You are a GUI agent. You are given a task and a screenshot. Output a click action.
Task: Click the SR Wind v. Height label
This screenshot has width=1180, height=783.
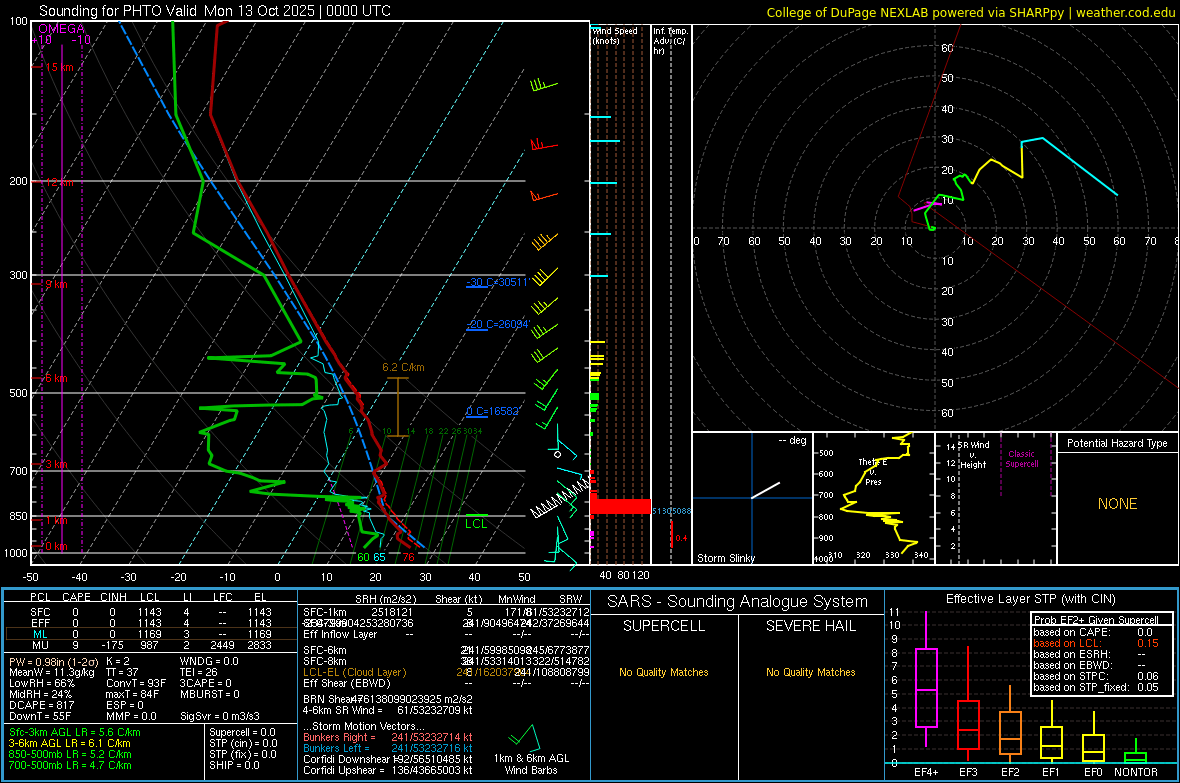point(973,455)
